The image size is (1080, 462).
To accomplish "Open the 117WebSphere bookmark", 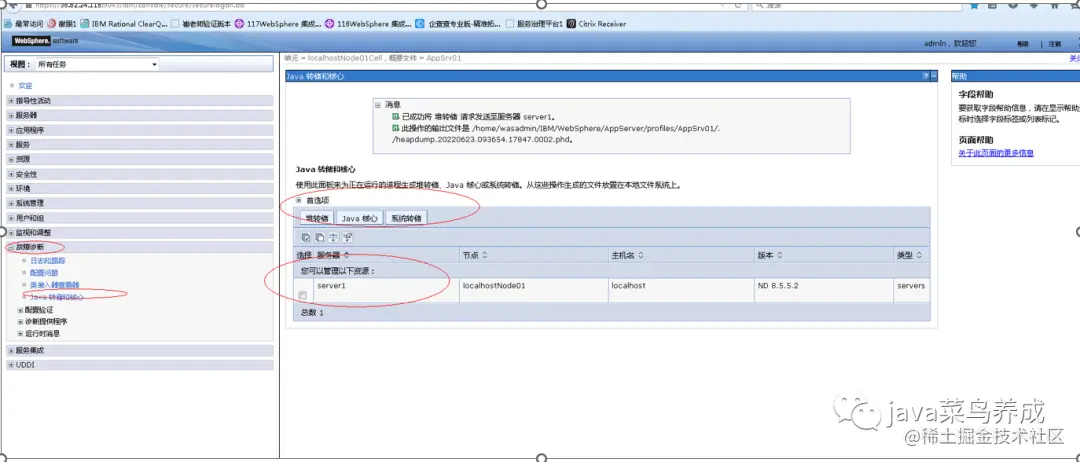I will coord(278,23).
